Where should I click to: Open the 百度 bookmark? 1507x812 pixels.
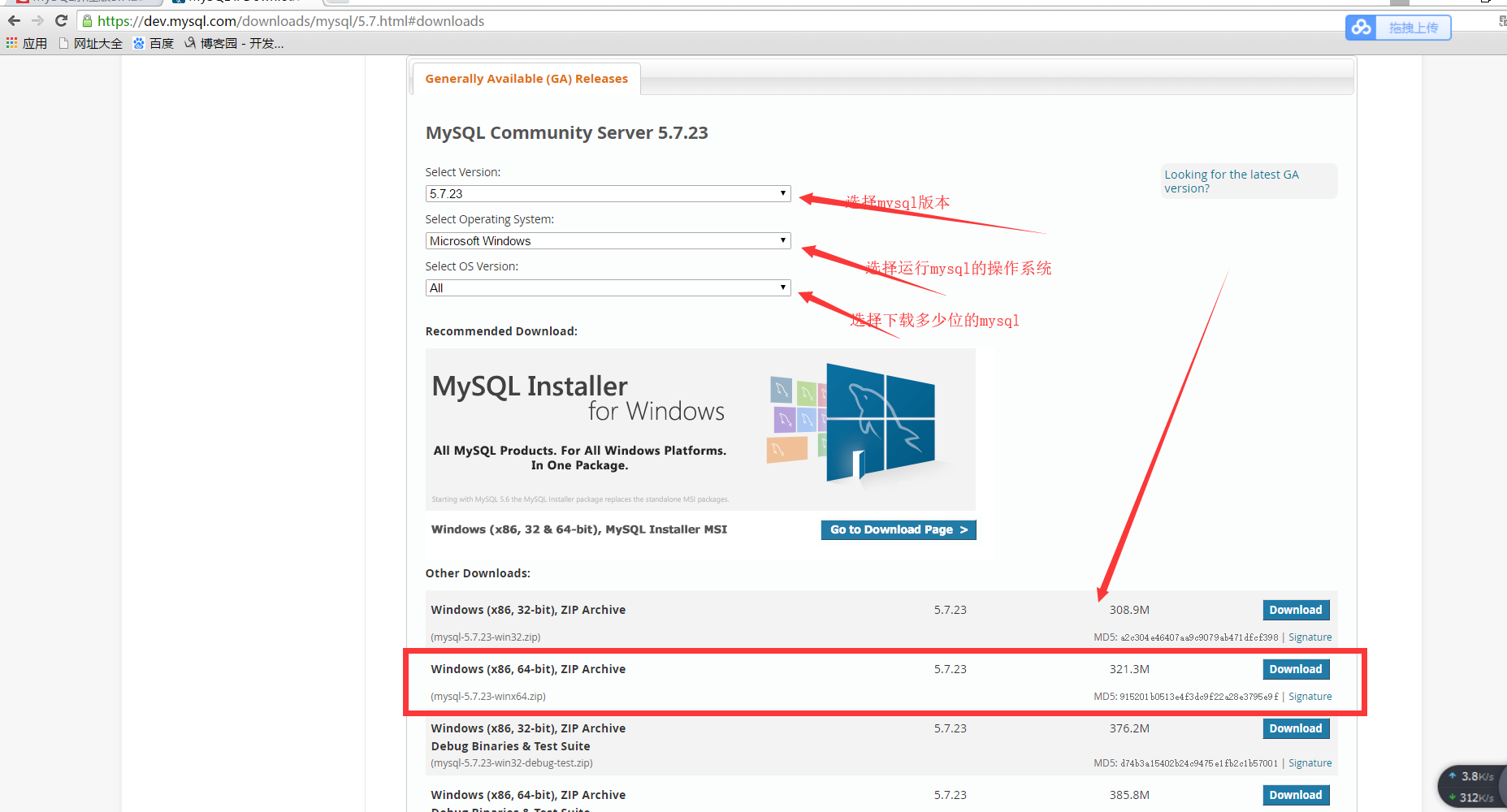point(154,43)
